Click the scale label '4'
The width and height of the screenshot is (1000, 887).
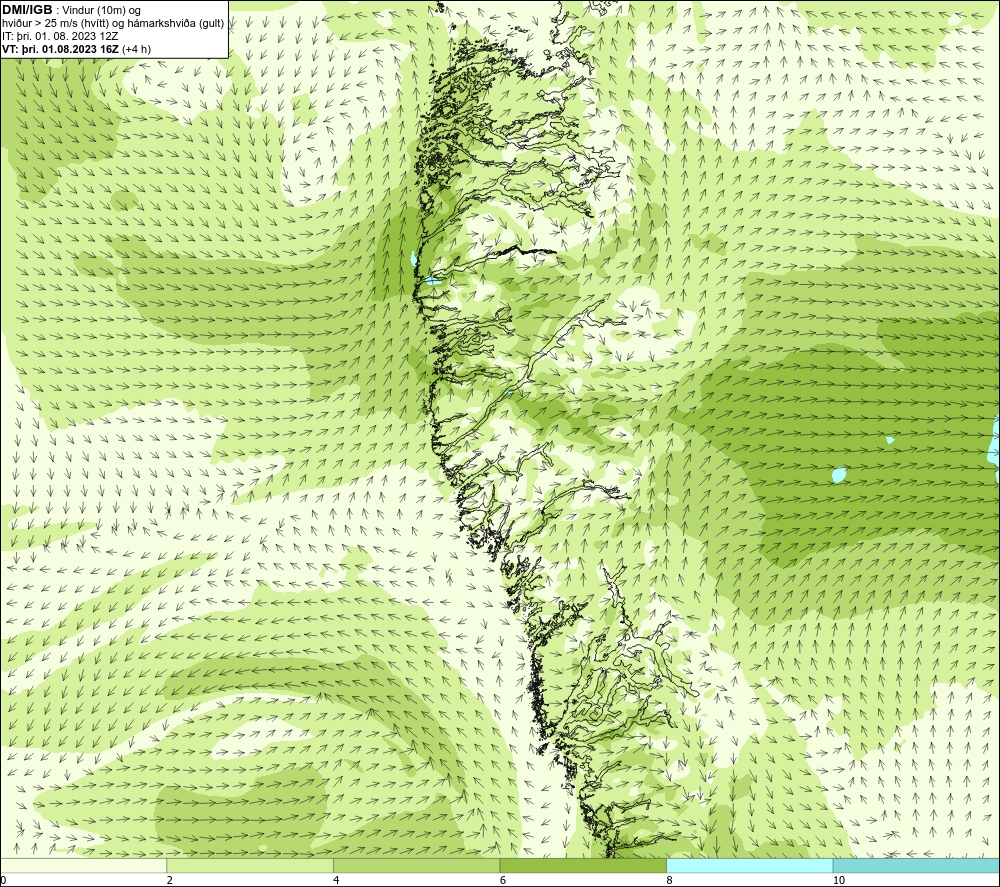[x=336, y=881]
